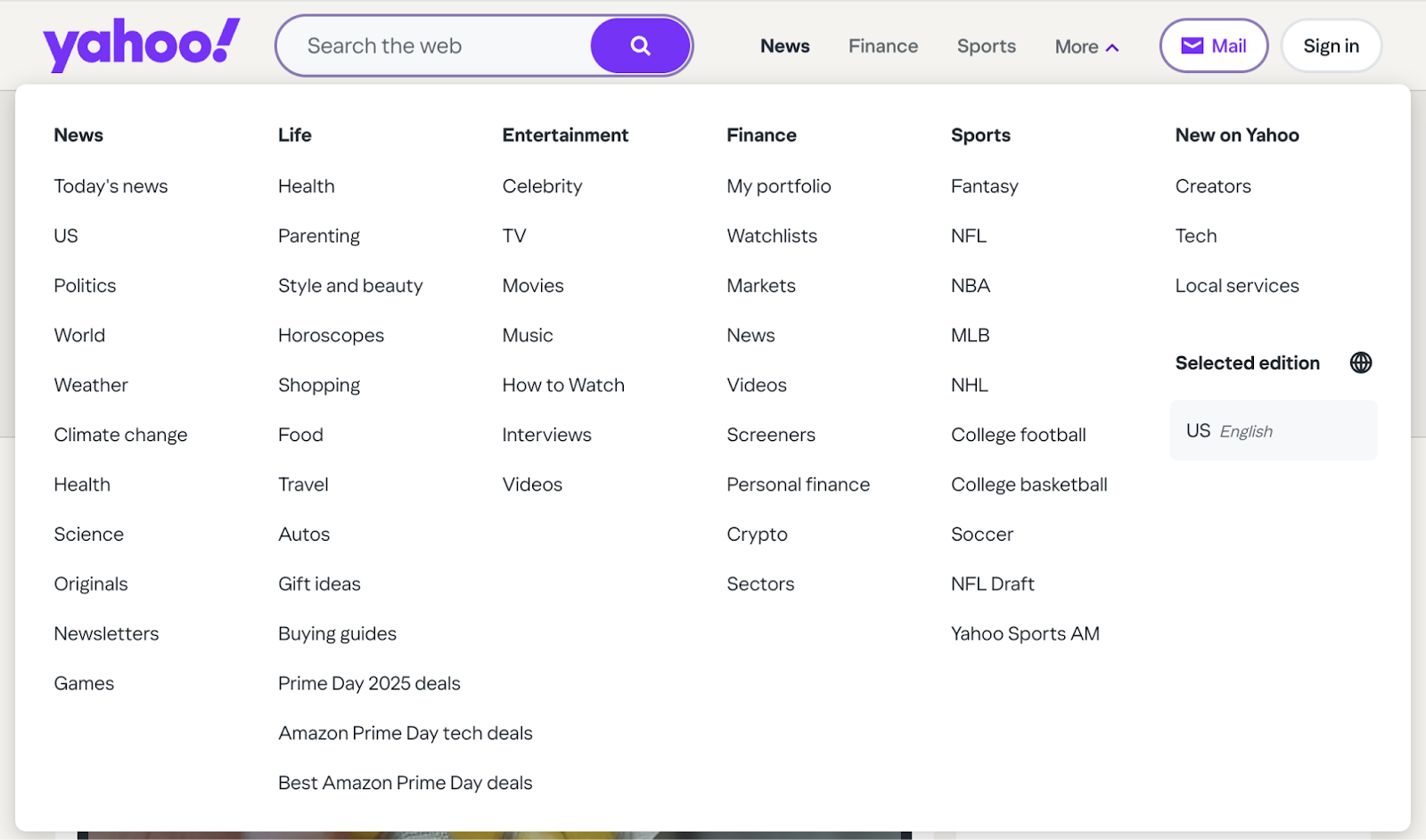Open Creators under New on Yahoo
This screenshot has width=1426, height=840.
[1212, 186]
